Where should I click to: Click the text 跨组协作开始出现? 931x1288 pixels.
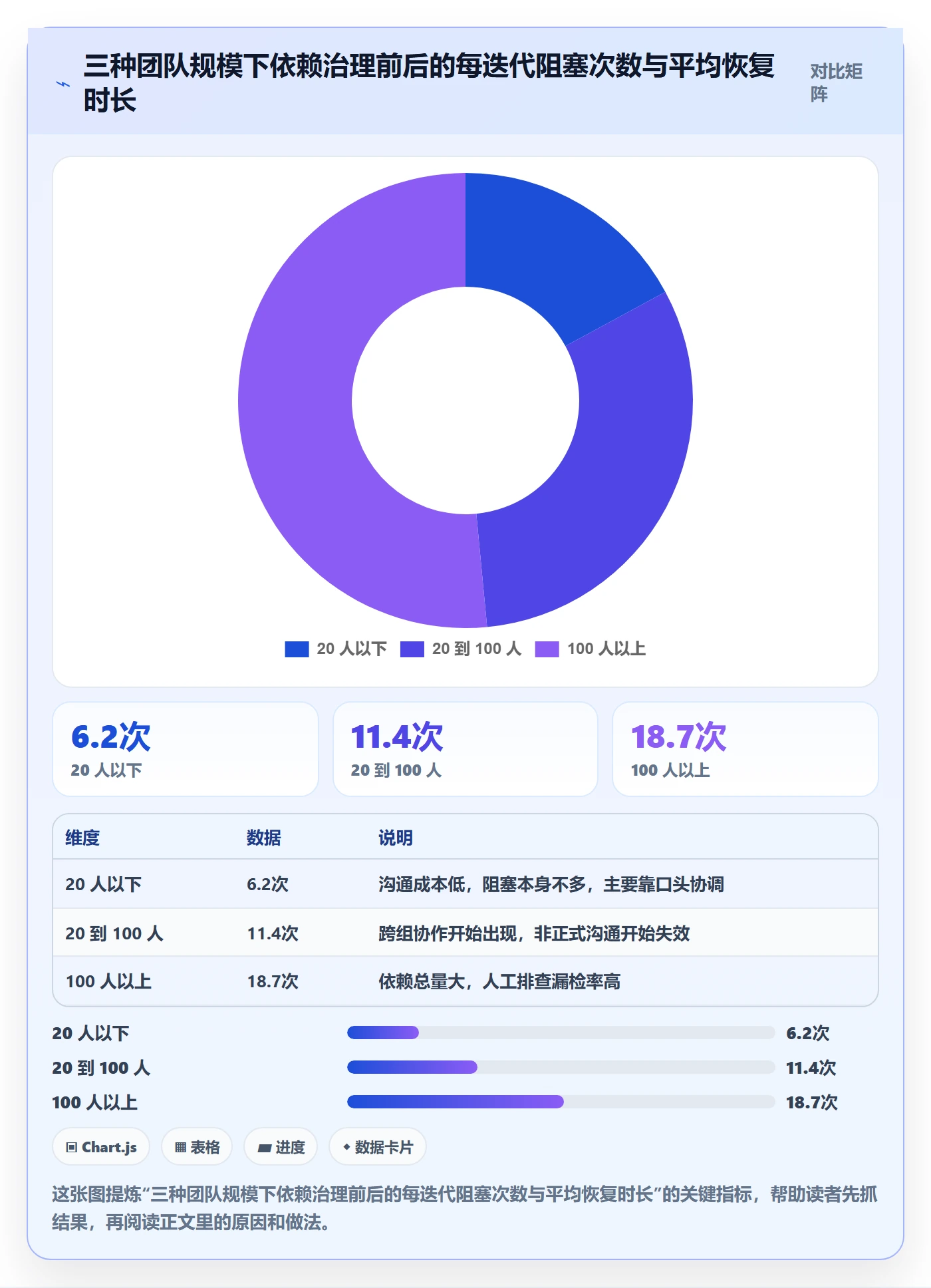point(448,933)
